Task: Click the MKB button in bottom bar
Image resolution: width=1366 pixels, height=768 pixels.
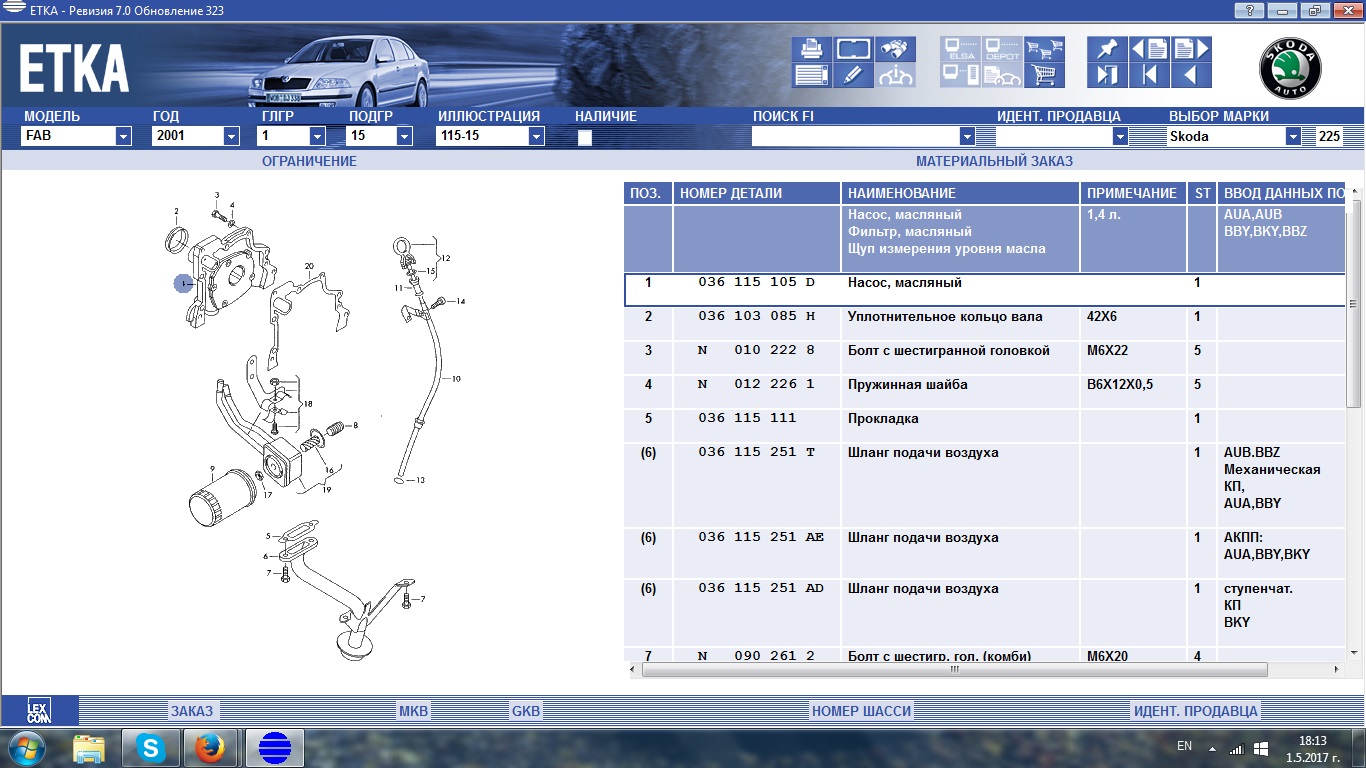Action: click(413, 711)
